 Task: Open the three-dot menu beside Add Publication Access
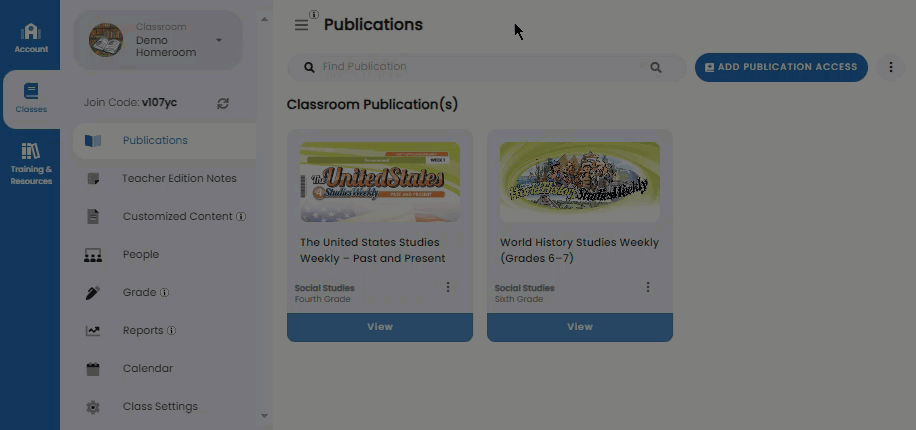[891, 67]
